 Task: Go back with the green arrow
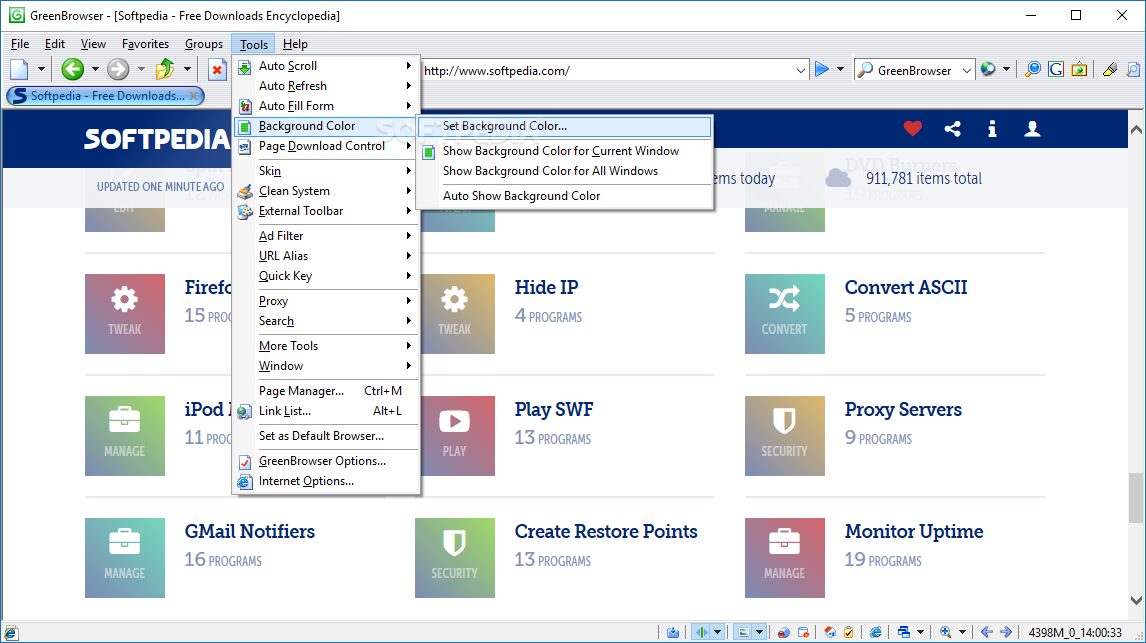(x=72, y=69)
